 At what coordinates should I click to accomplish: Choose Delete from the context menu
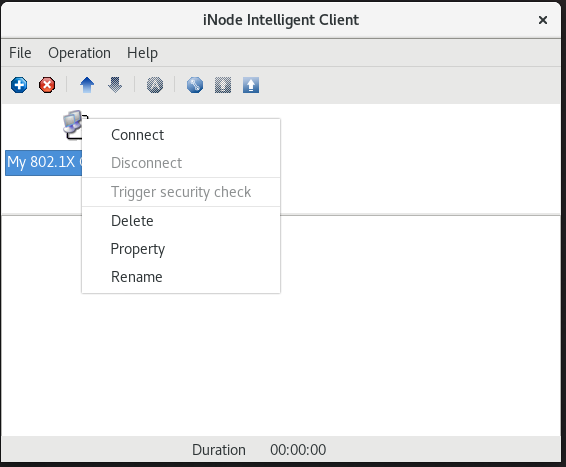coord(181,221)
